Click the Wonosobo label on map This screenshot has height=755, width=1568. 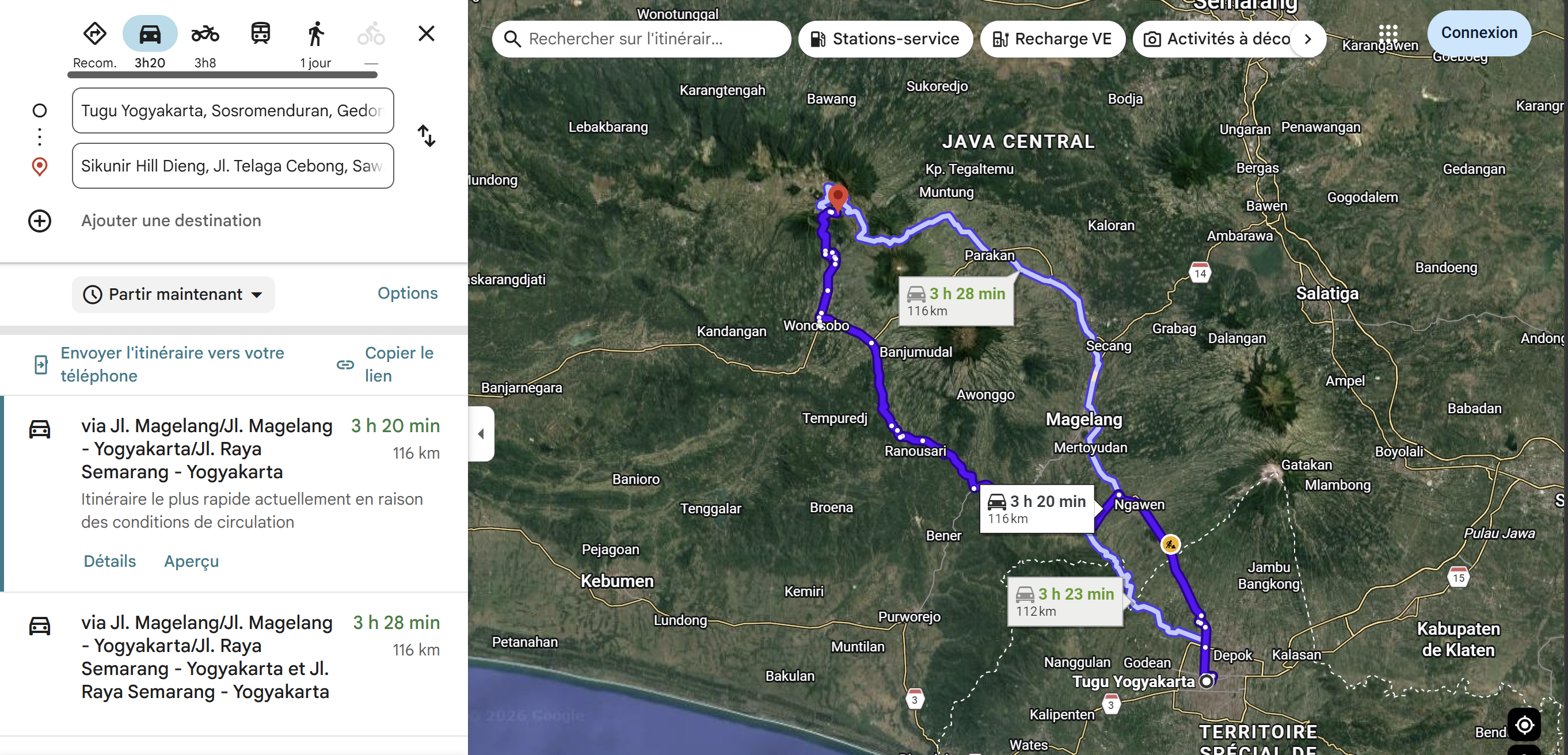click(816, 326)
